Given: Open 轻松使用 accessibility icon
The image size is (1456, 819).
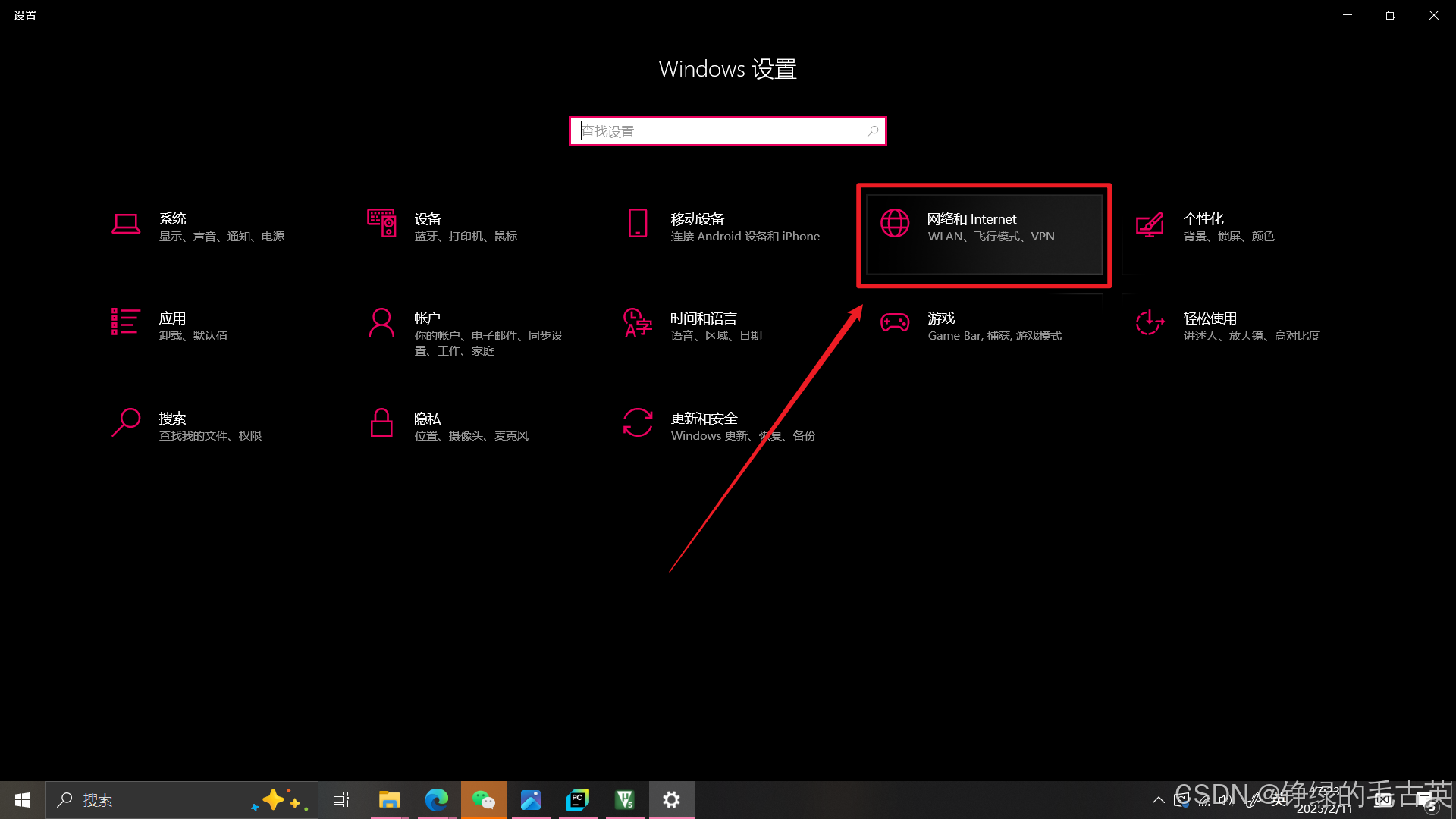Looking at the screenshot, I should [1150, 322].
